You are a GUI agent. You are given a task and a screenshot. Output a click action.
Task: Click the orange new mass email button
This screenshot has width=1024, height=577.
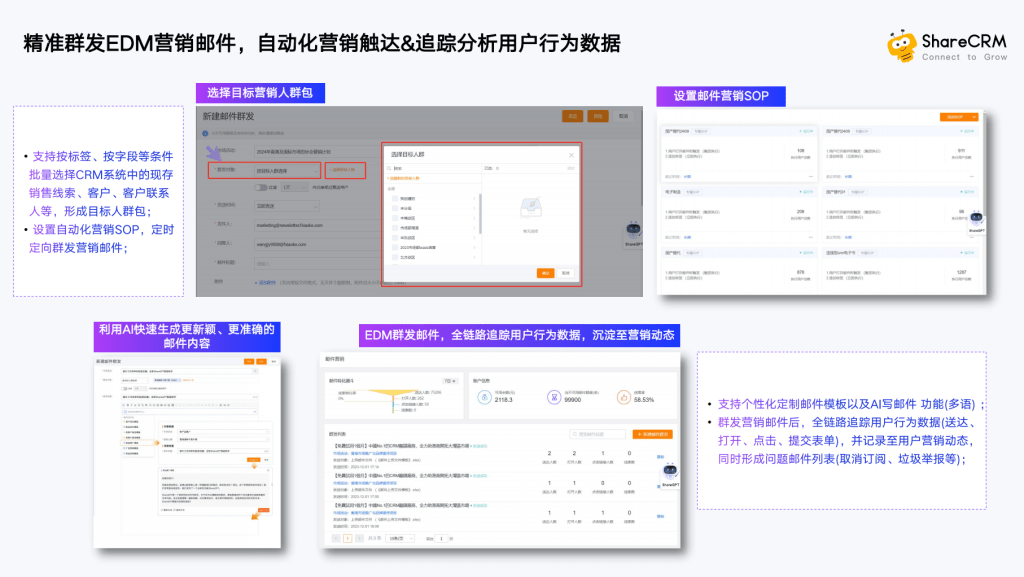point(652,434)
